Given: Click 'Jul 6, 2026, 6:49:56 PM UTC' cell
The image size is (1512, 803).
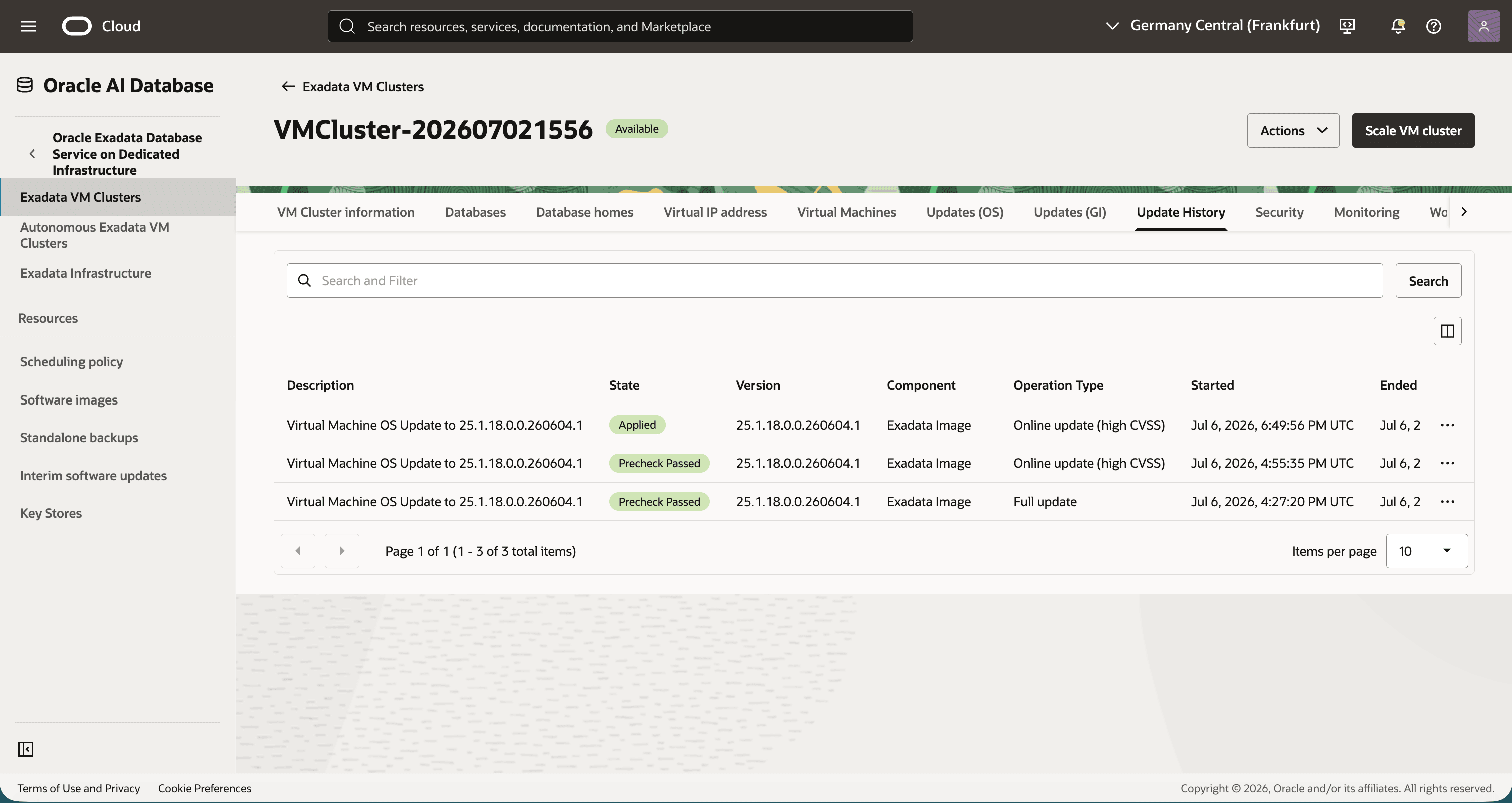Looking at the screenshot, I should pyautogui.click(x=1272, y=425).
